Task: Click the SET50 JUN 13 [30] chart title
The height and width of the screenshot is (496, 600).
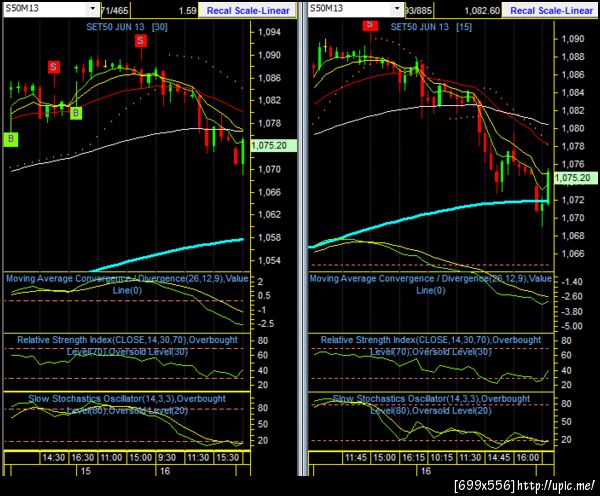Action: click(127, 27)
